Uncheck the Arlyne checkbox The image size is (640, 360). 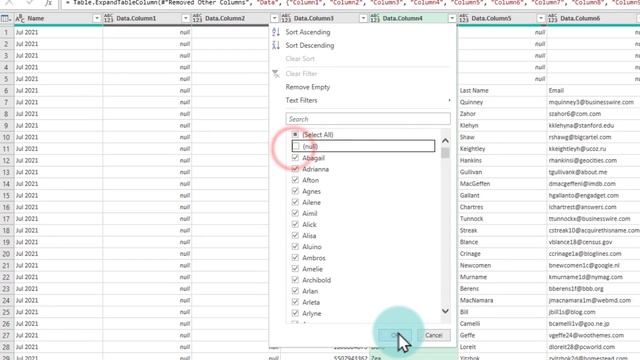[295, 313]
